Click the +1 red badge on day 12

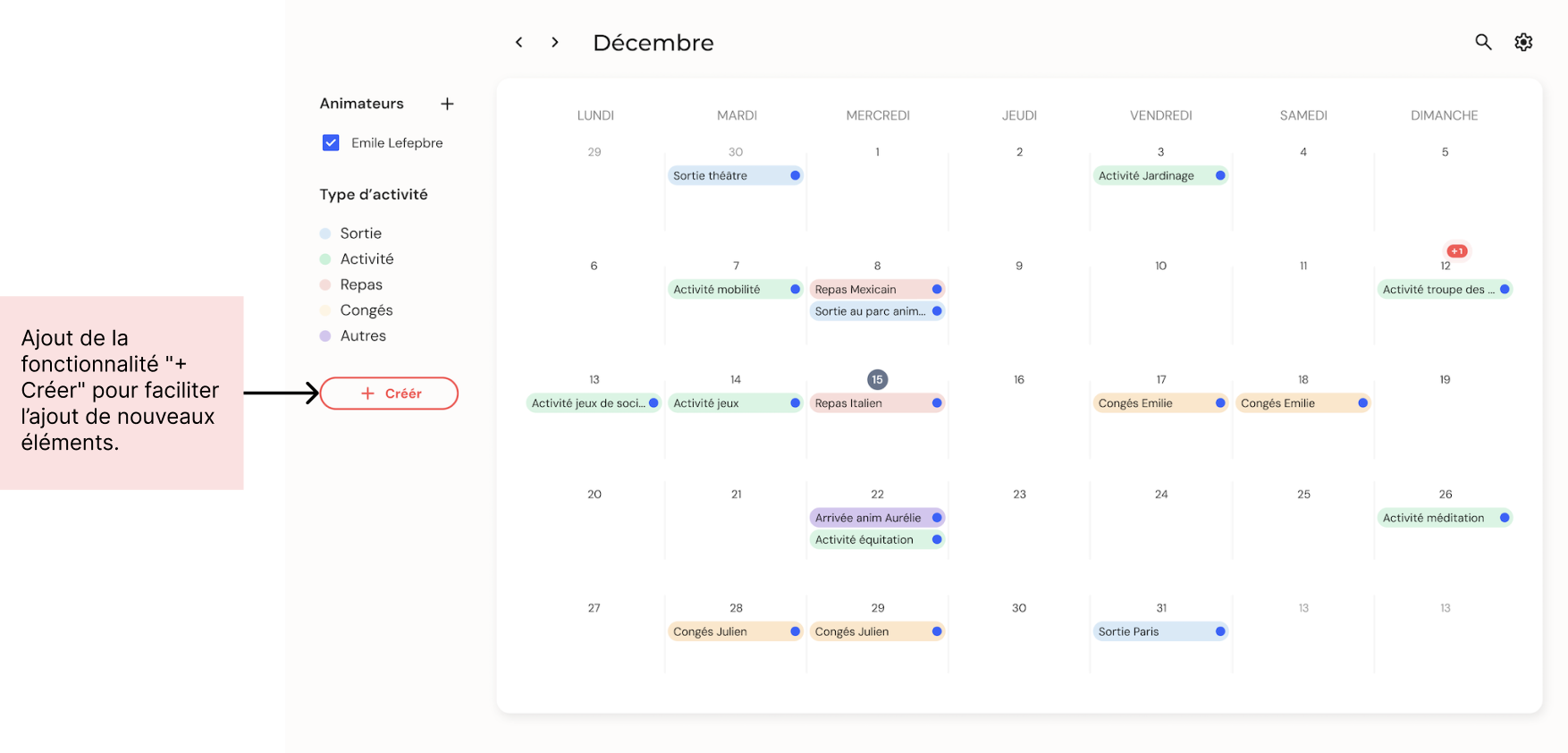pyautogui.click(x=1456, y=251)
